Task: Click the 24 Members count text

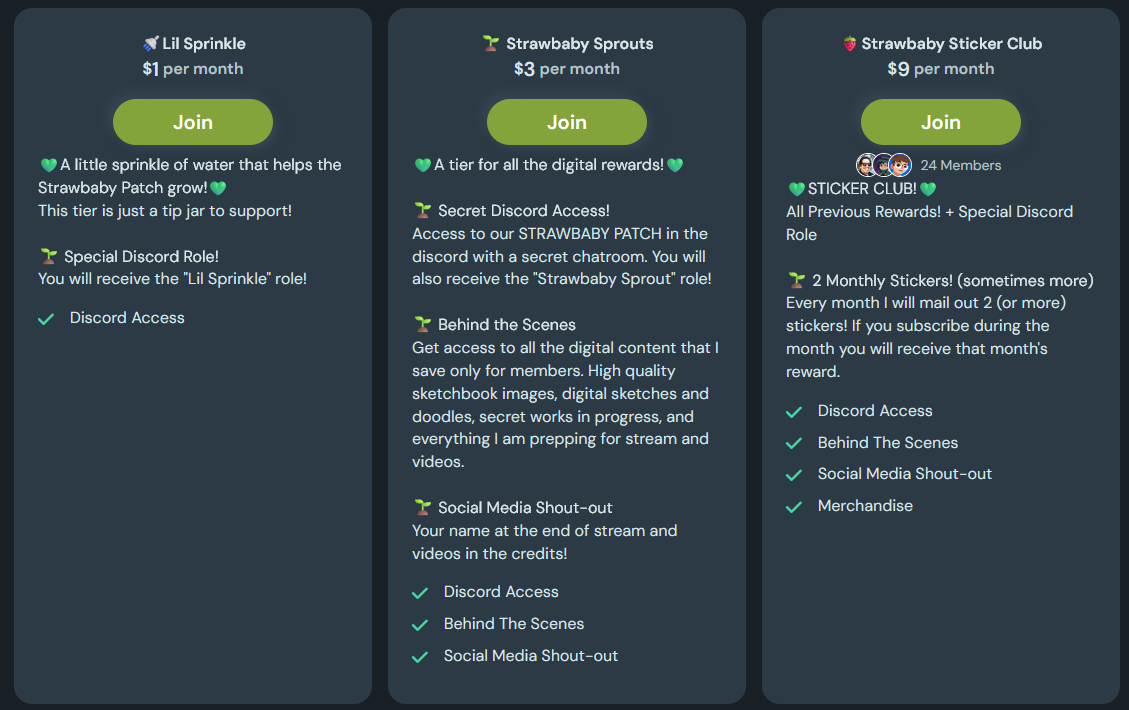Action: (960, 165)
